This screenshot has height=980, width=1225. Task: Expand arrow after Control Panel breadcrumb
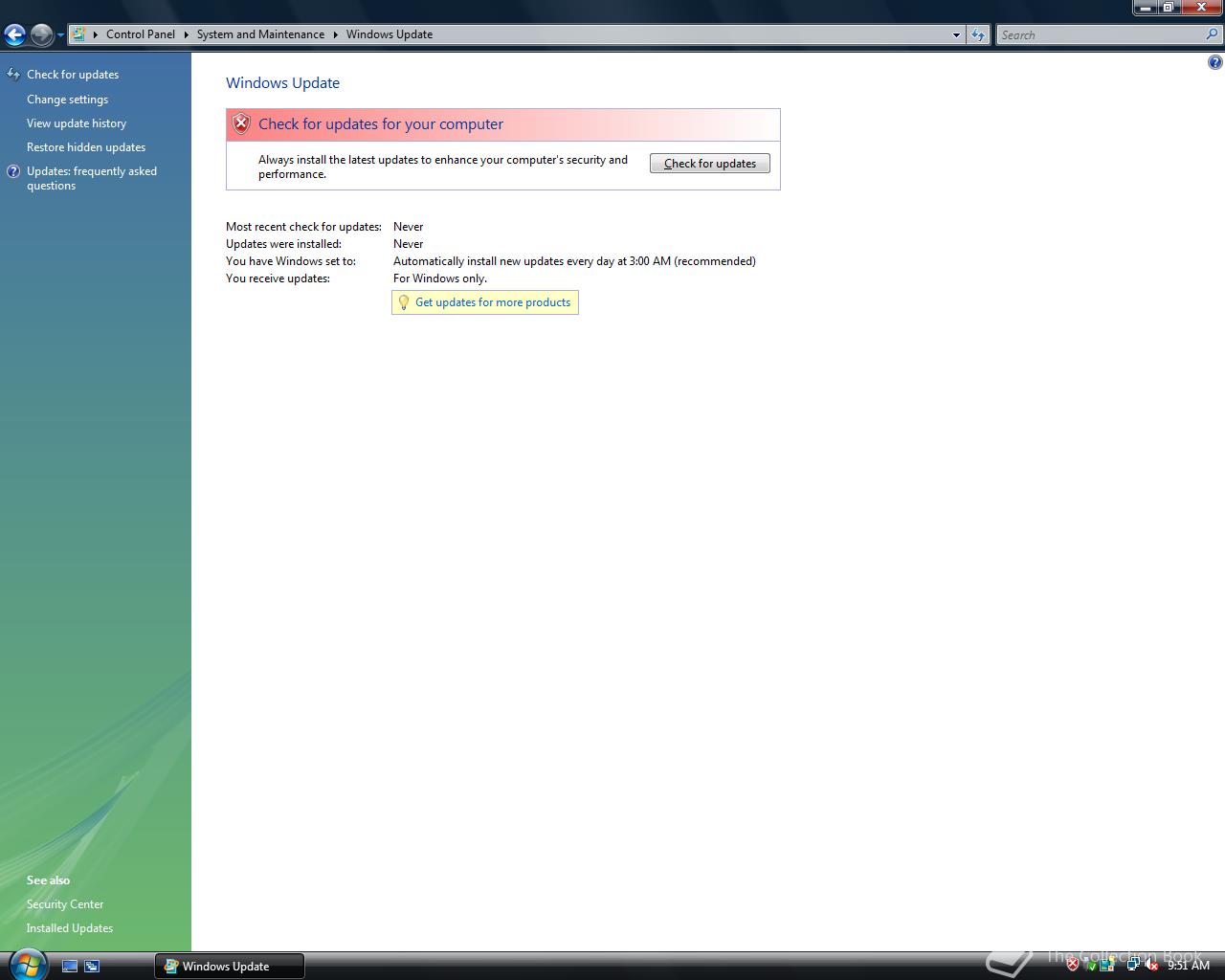[187, 34]
